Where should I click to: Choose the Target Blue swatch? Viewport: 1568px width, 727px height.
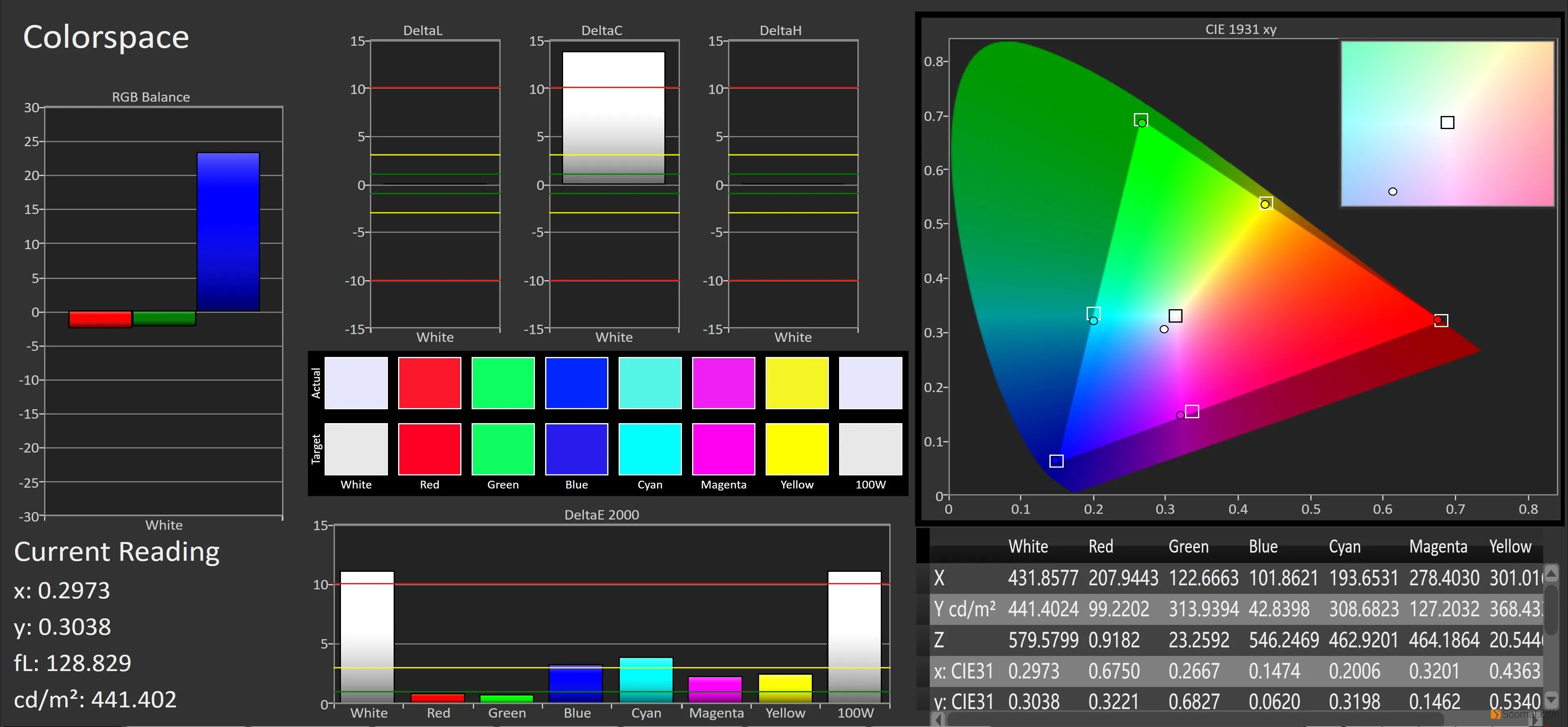(577, 449)
